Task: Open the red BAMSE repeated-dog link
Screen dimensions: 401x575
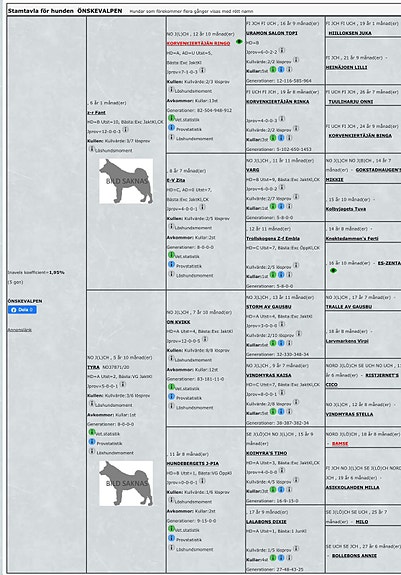Action: coord(340,444)
